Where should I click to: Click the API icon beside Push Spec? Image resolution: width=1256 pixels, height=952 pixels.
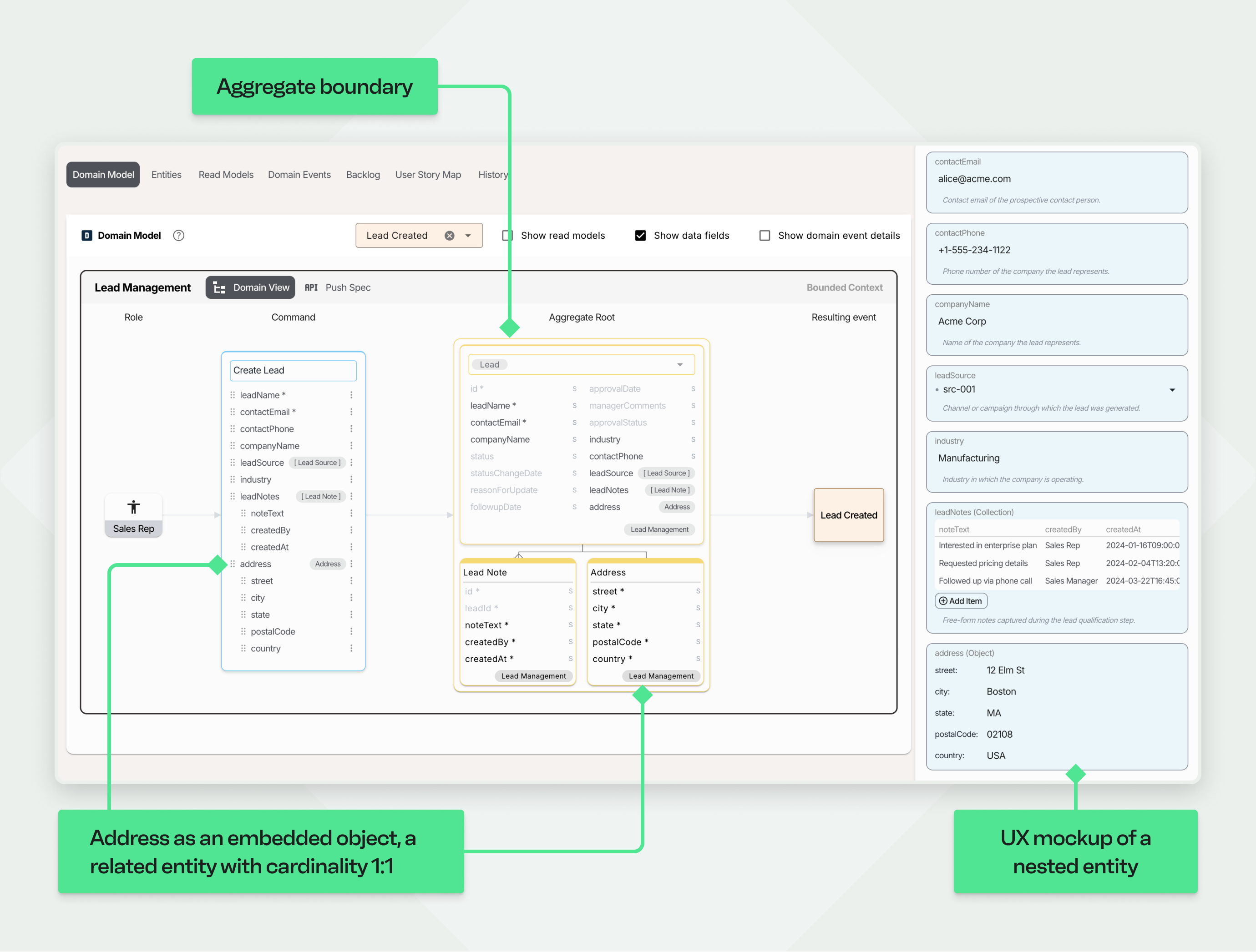pyautogui.click(x=311, y=288)
